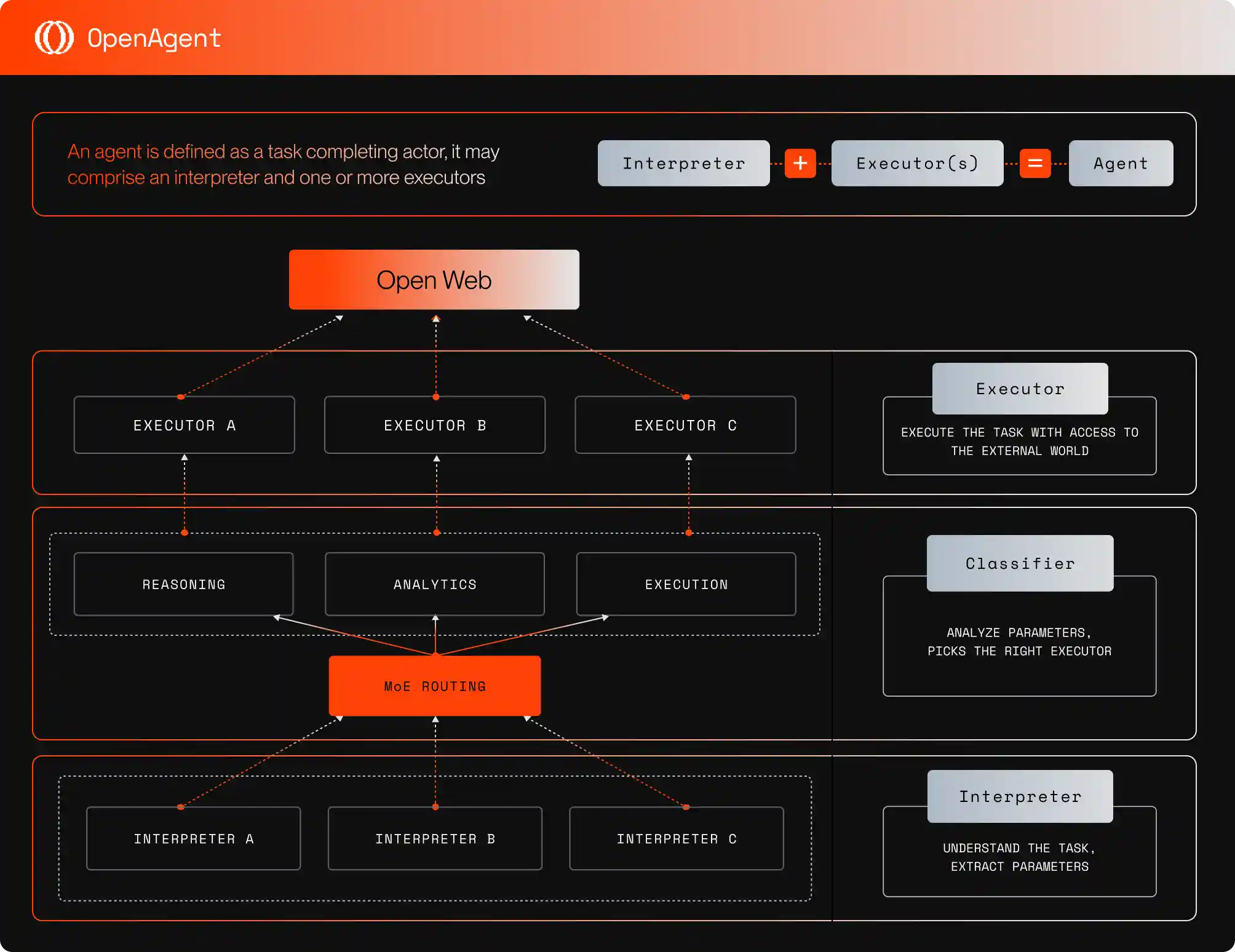Select the INTERPRETER C node
Viewport: 1235px width, 952px height.
point(676,838)
